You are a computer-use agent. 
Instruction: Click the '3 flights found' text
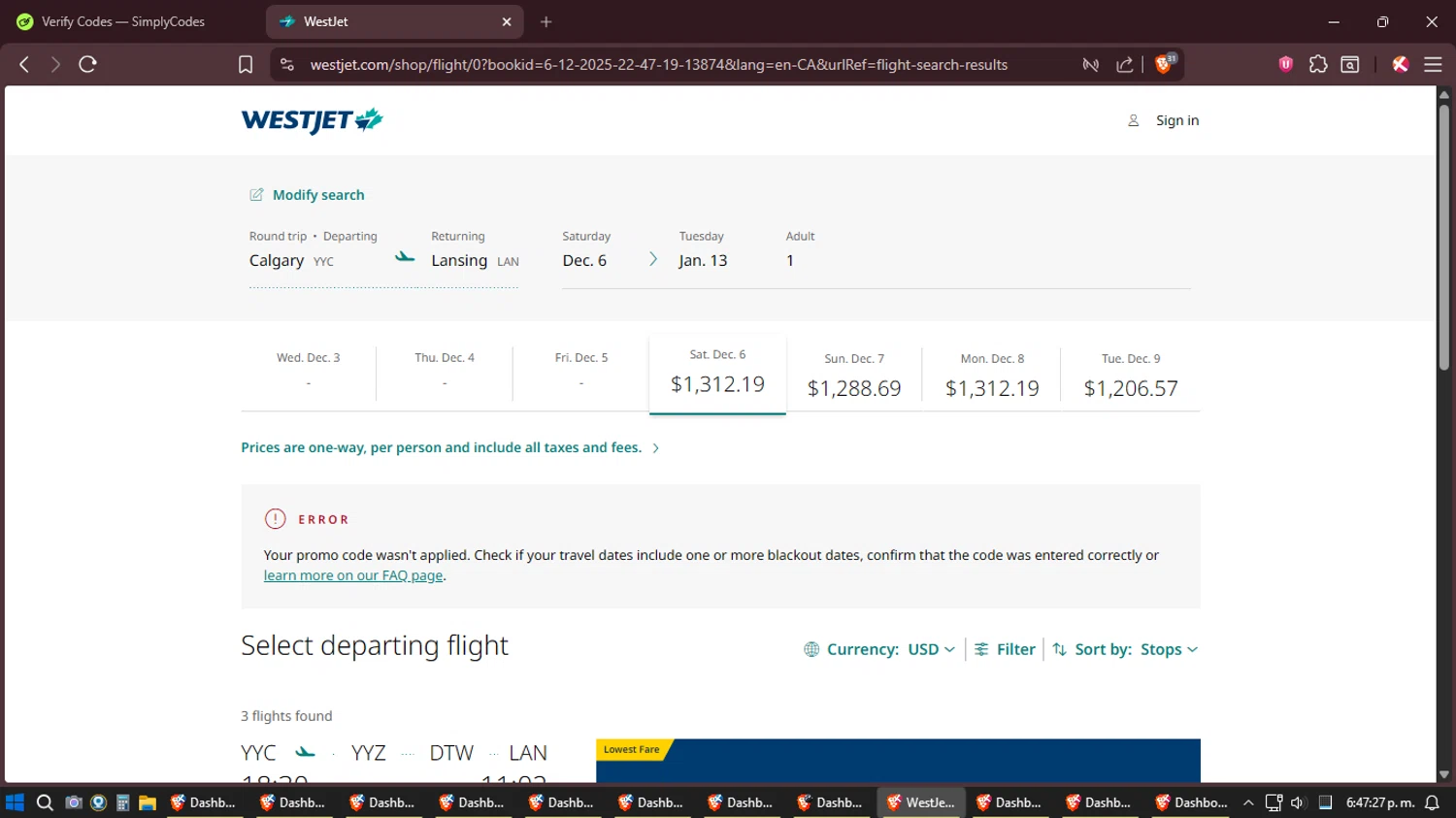pyautogui.click(x=286, y=716)
